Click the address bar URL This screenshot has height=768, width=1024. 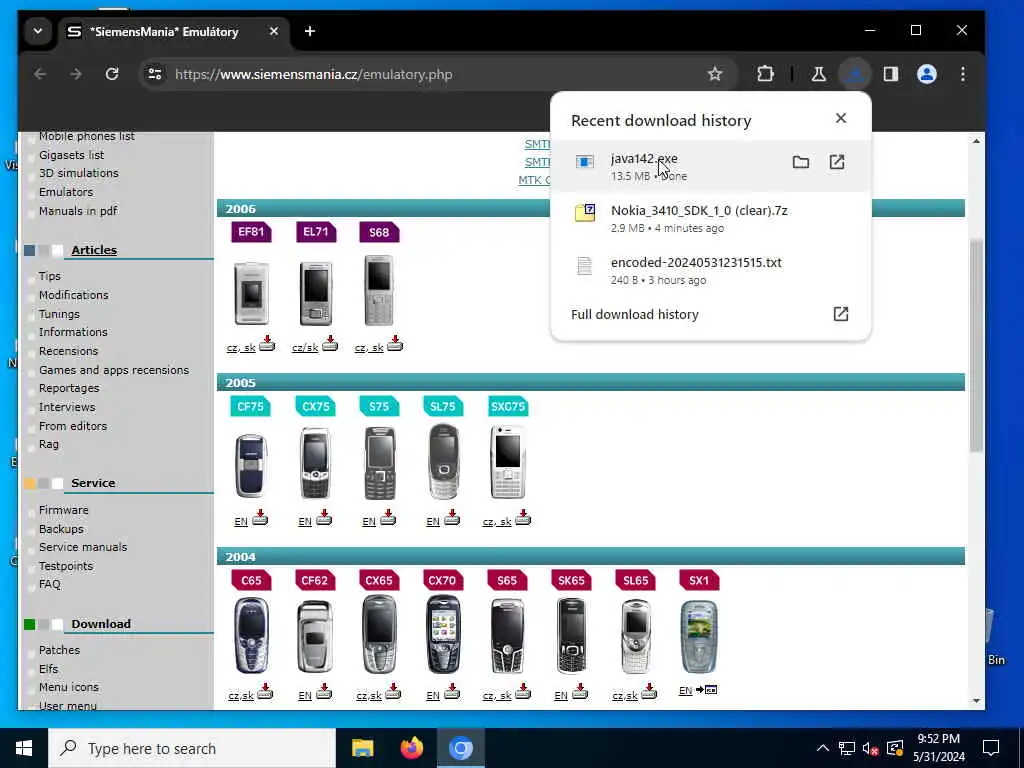pyautogui.click(x=313, y=74)
